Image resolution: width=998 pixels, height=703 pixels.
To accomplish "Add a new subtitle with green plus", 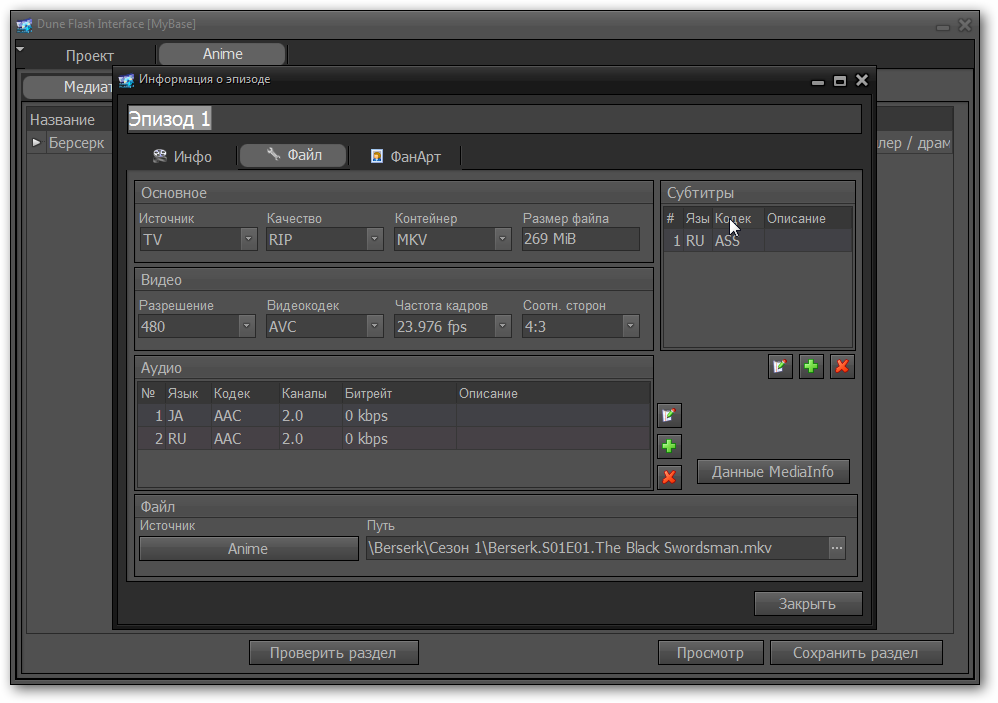I will point(811,367).
